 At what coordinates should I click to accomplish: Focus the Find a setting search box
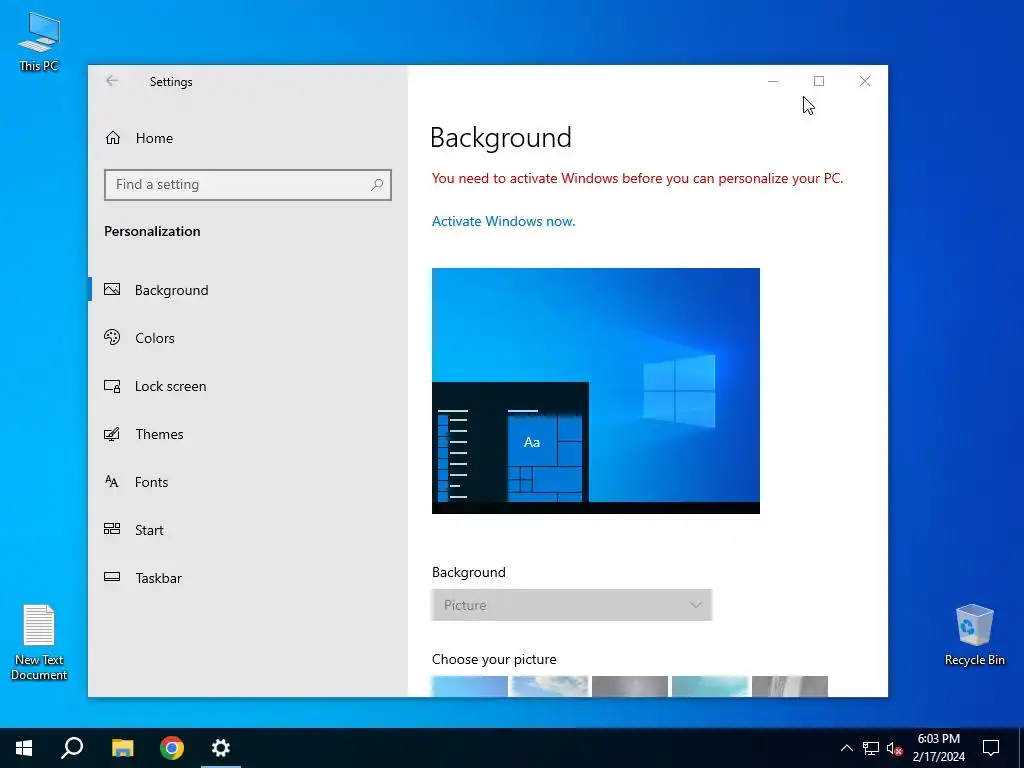coord(248,185)
